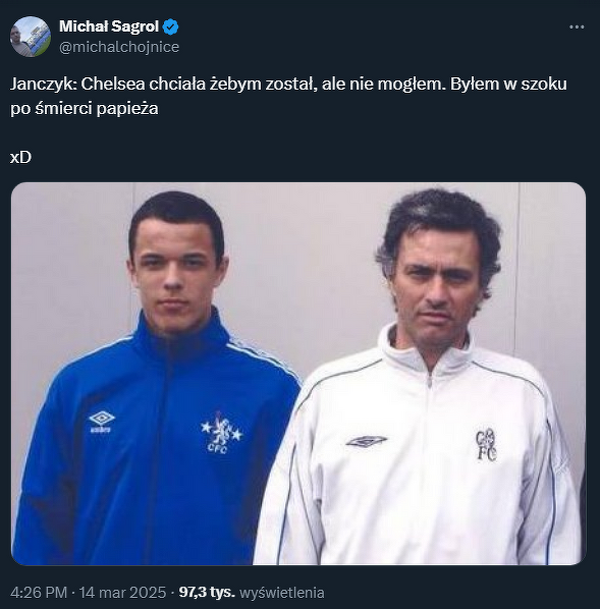The height and width of the screenshot is (609, 600).
Task: Click the xD text in tweet
Action: click(x=21, y=157)
